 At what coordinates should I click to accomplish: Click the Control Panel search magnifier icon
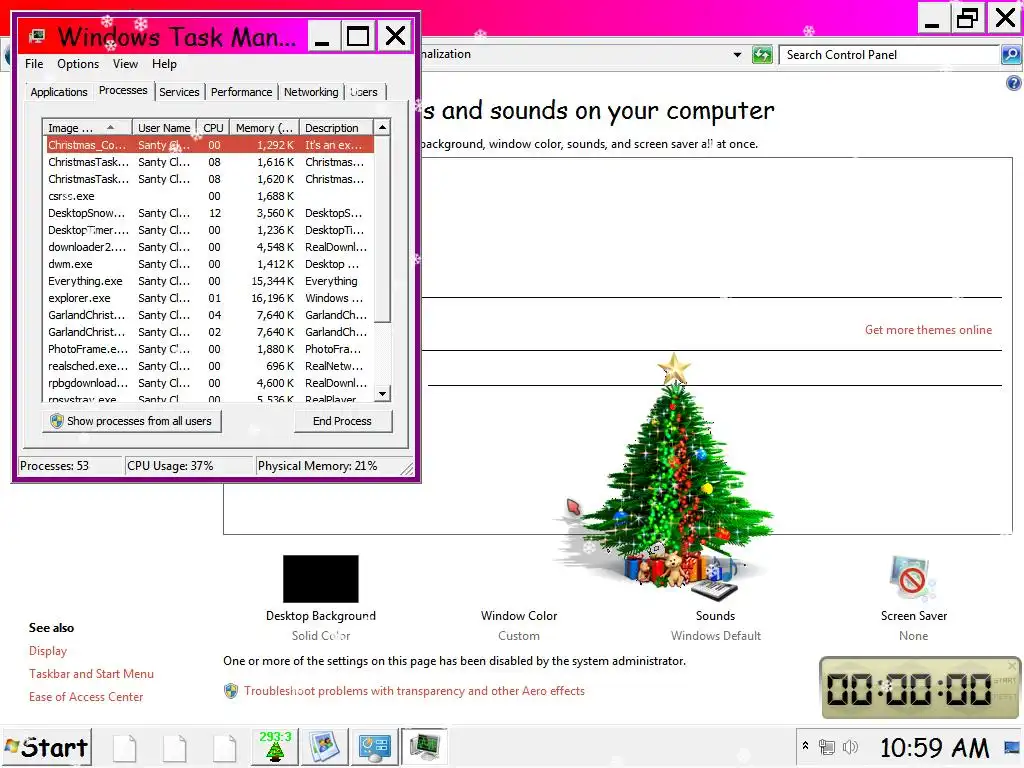click(1010, 55)
